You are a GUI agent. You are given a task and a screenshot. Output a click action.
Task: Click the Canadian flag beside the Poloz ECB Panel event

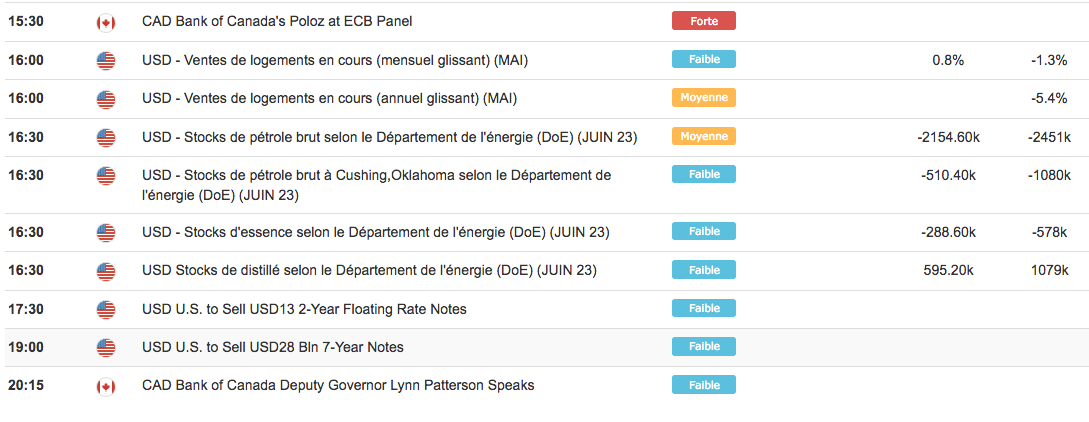point(106,22)
